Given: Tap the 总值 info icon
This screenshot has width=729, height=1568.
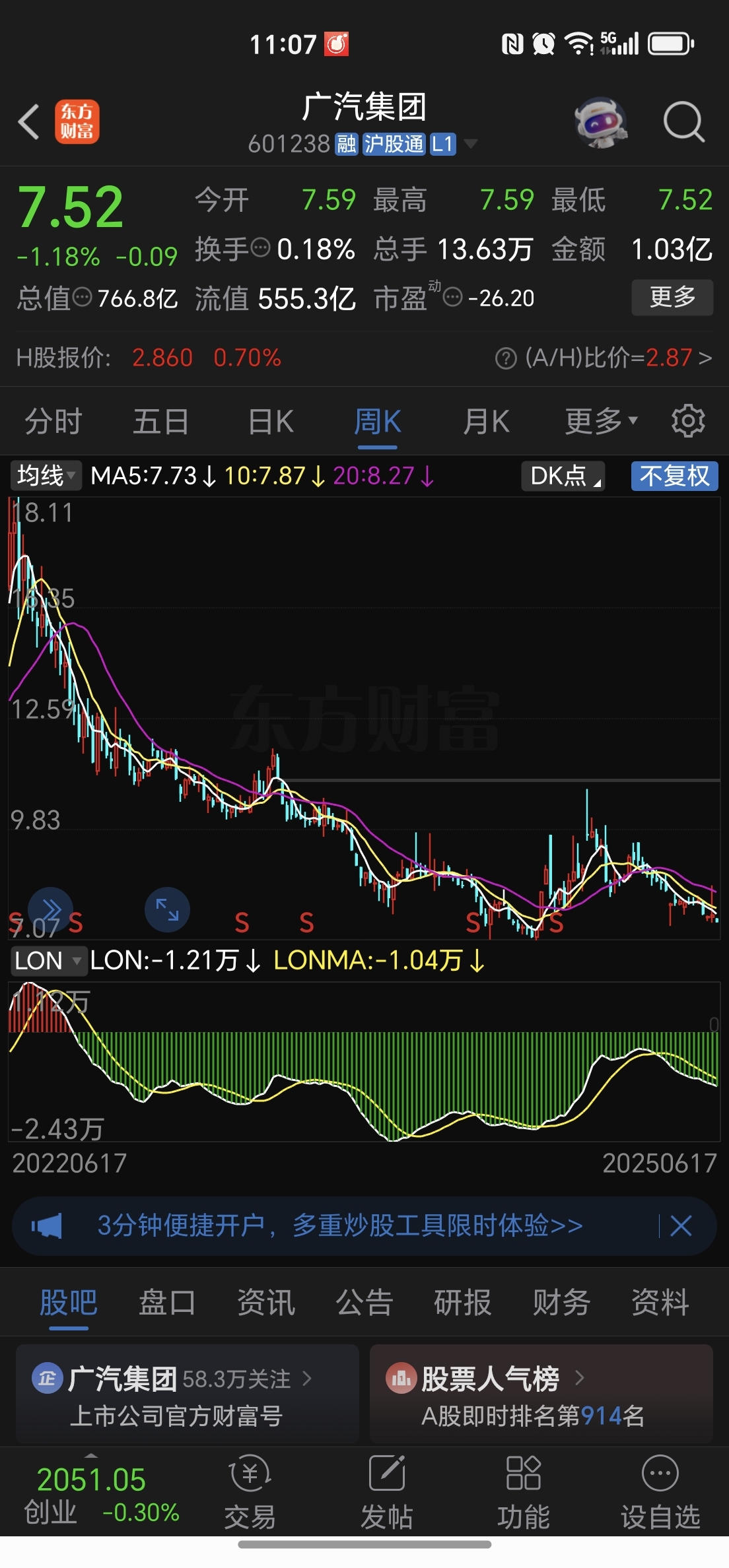Looking at the screenshot, I should point(82,298).
